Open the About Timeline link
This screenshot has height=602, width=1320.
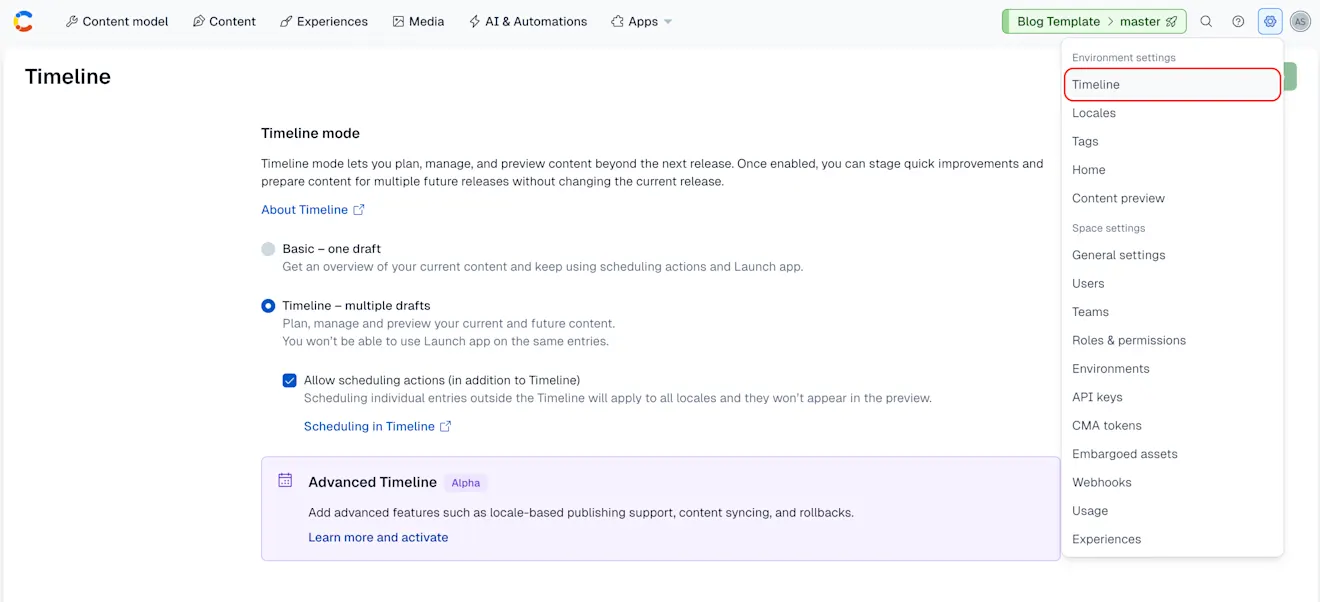(x=304, y=210)
